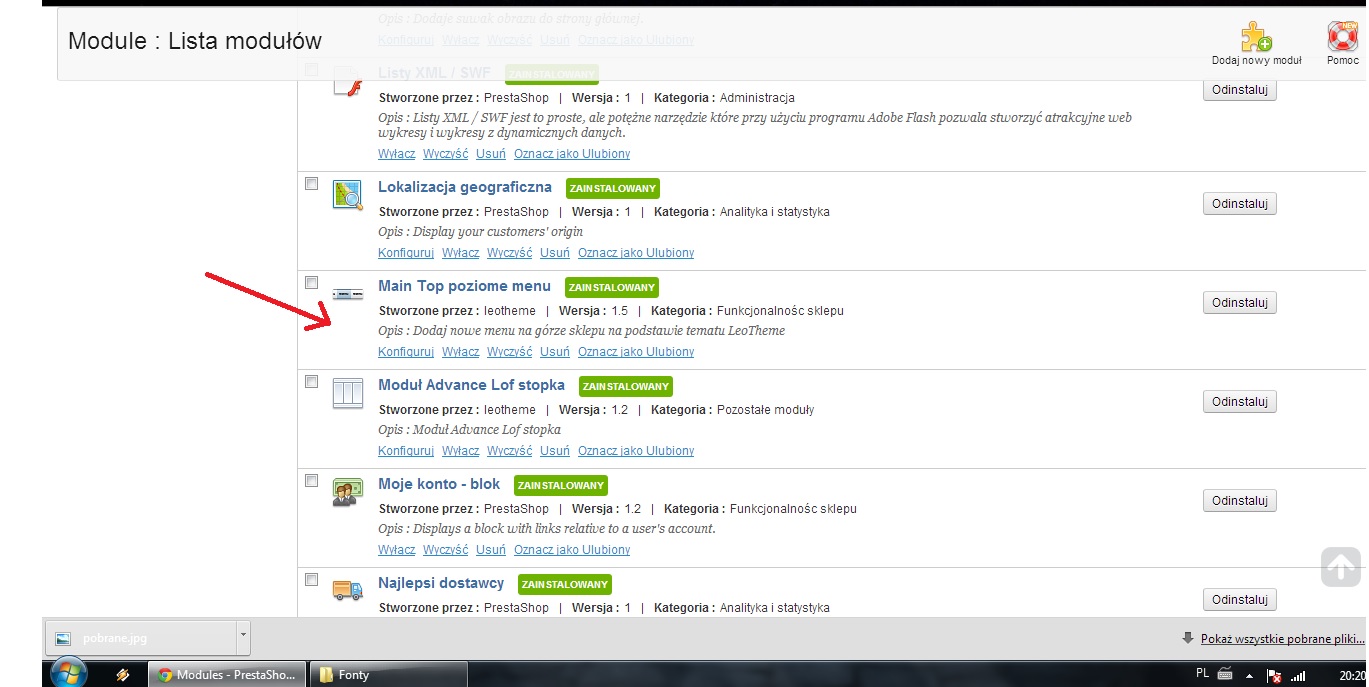Click Odinstaluj for Moje konto - blok
The width and height of the screenshot is (1369, 687).
pyautogui.click(x=1240, y=501)
